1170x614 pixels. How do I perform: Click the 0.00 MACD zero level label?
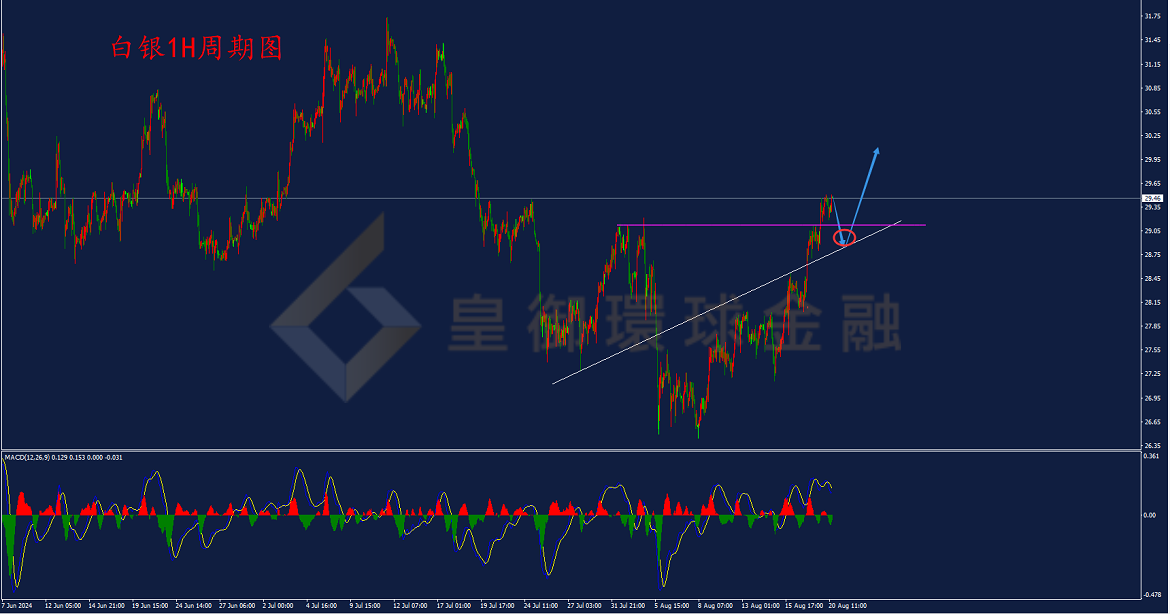[1150, 515]
